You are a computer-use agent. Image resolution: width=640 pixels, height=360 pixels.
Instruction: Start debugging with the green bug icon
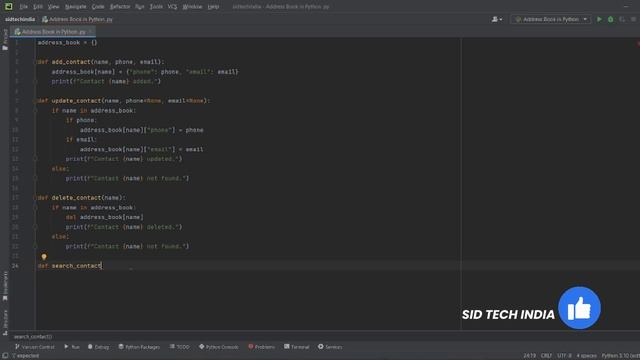611,19
